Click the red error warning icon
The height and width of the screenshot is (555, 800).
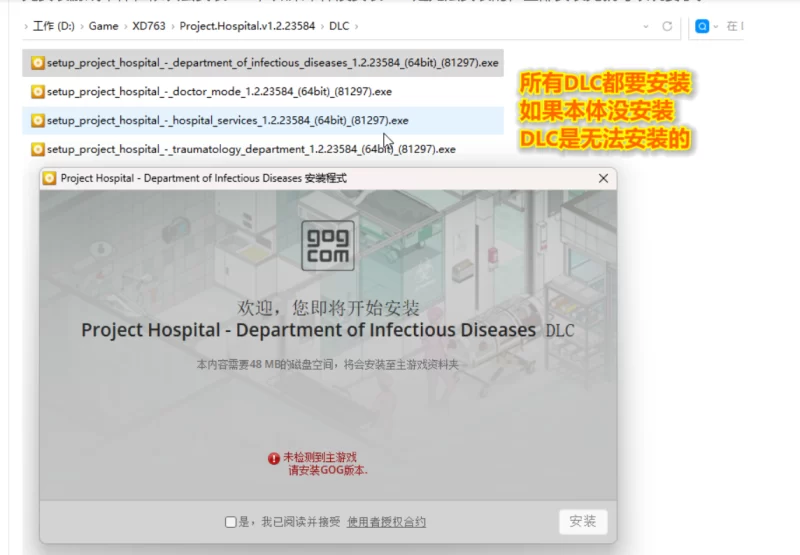(274, 459)
